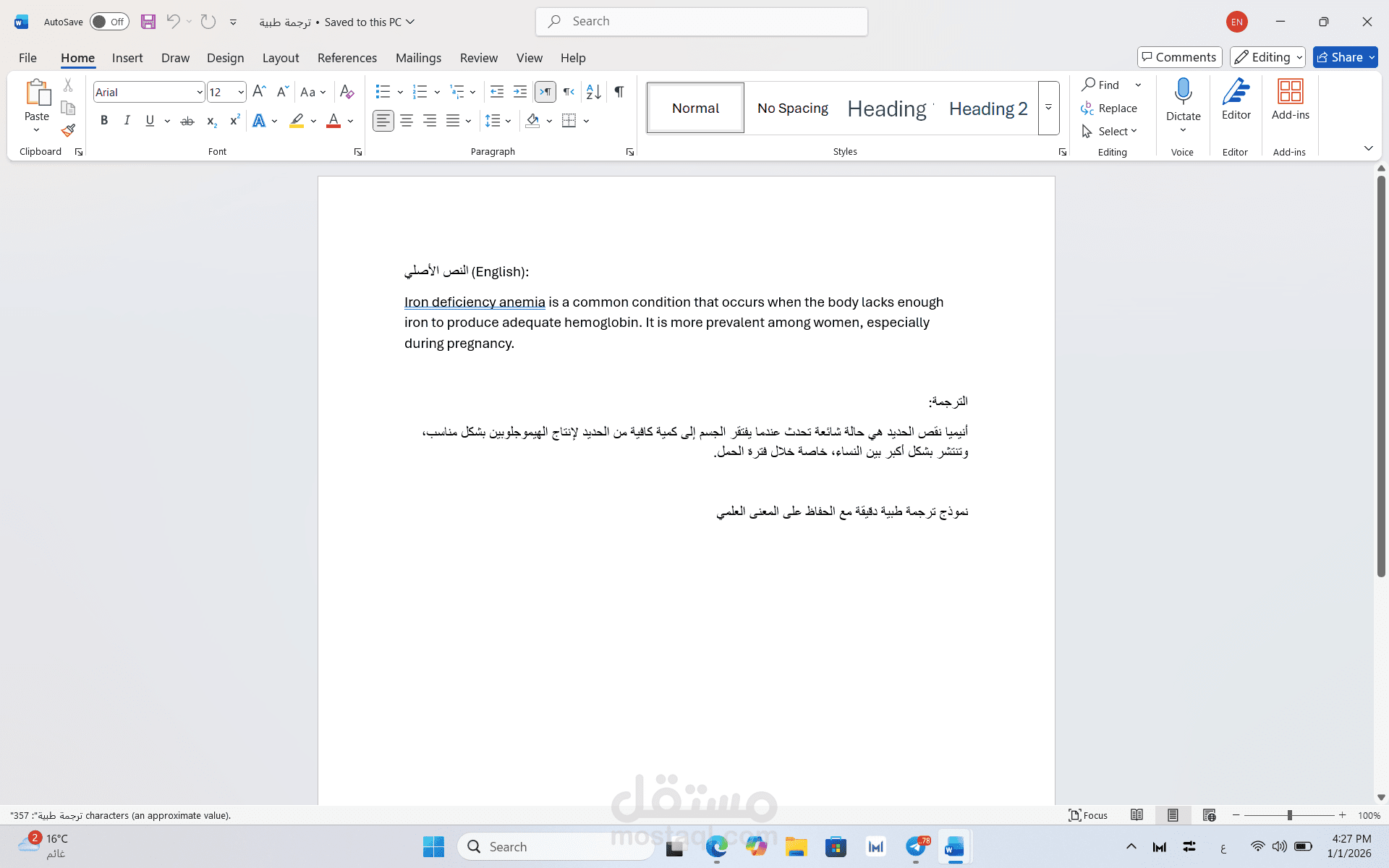
Task: Open the Review ribbon tab
Action: (x=478, y=58)
